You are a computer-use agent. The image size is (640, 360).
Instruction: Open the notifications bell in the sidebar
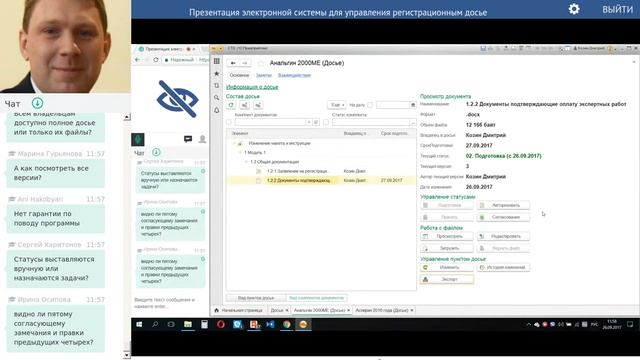pos(217,110)
